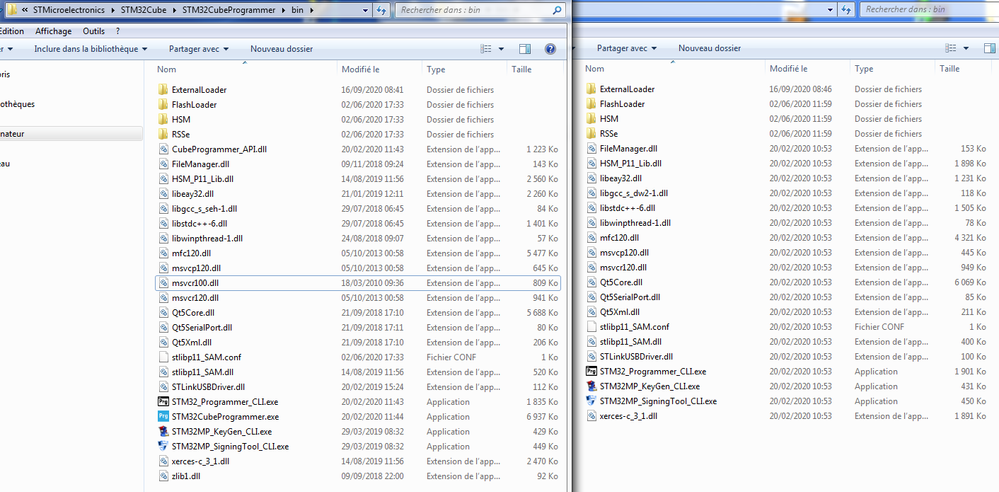Viewport: 999px width, 492px height.
Task: Open the Outils menu
Action: pyautogui.click(x=94, y=31)
